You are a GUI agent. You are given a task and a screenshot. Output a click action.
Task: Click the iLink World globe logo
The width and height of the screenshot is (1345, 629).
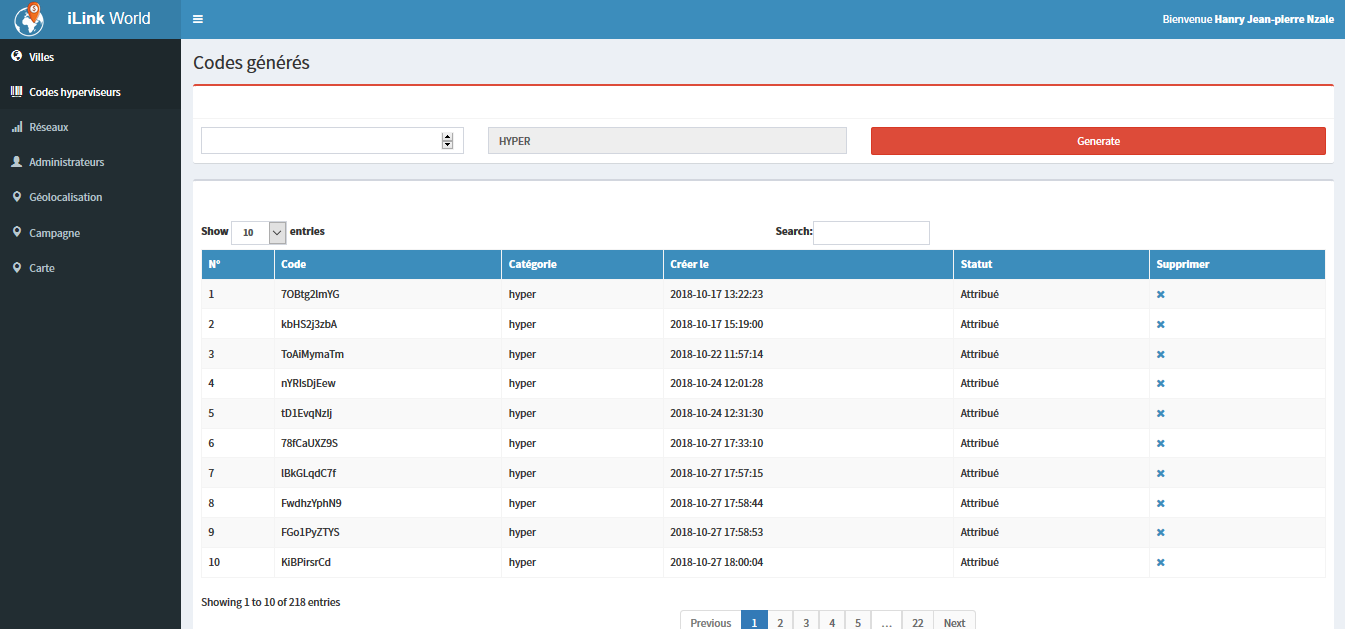[29, 19]
